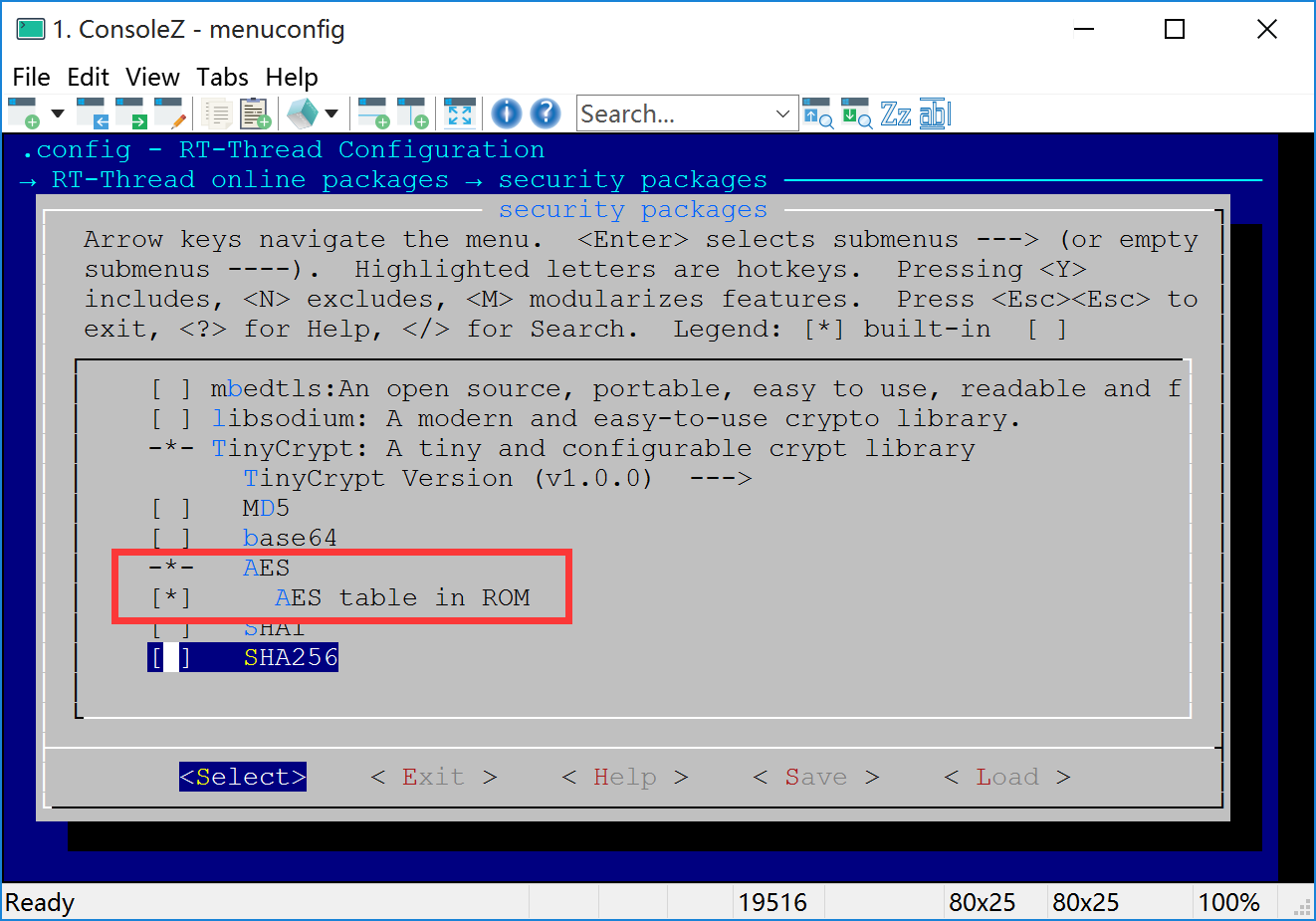Toggle full screen mode icon
Screen dimensions: 1316x921
point(459,114)
